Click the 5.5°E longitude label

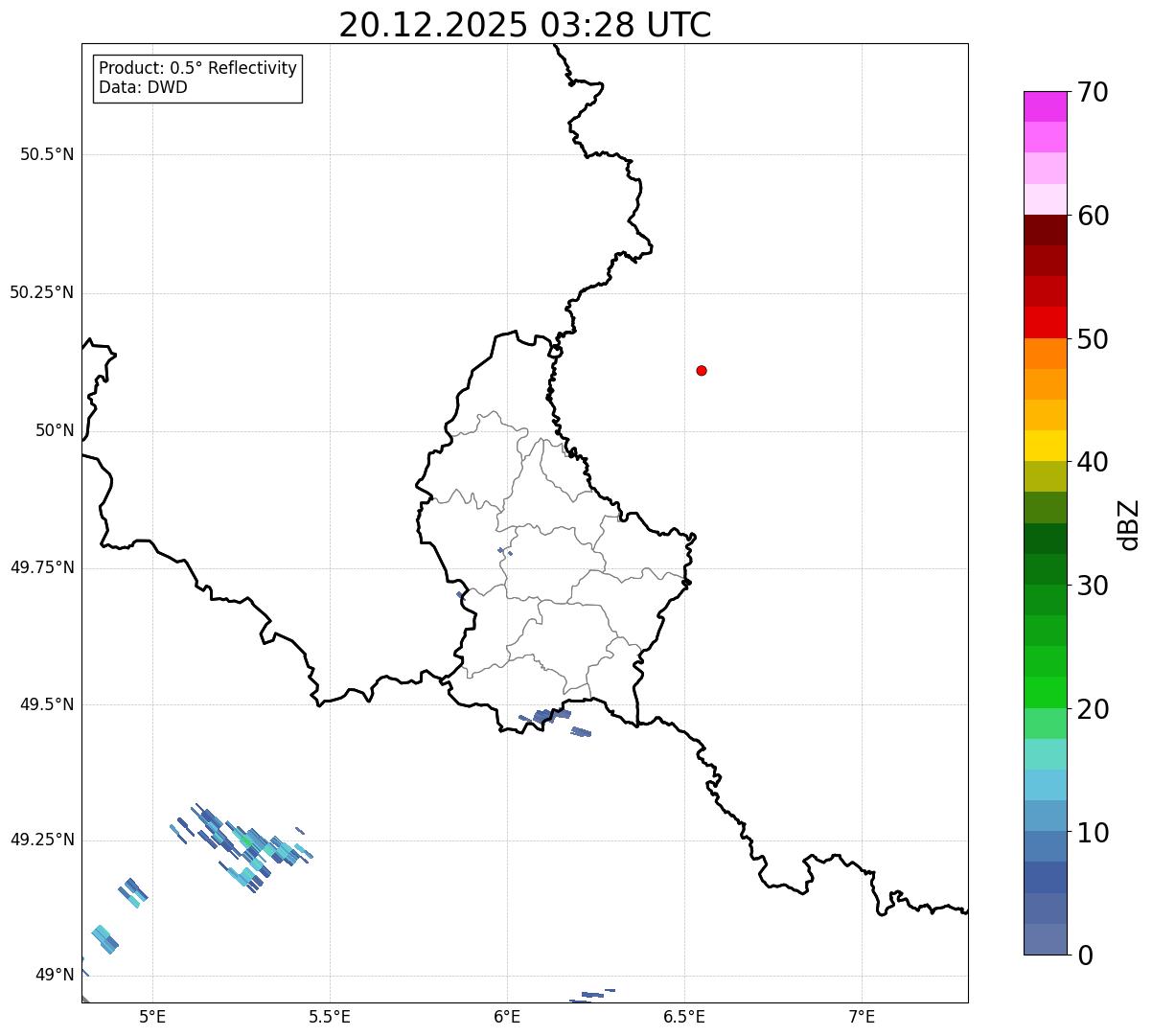coord(330,1016)
